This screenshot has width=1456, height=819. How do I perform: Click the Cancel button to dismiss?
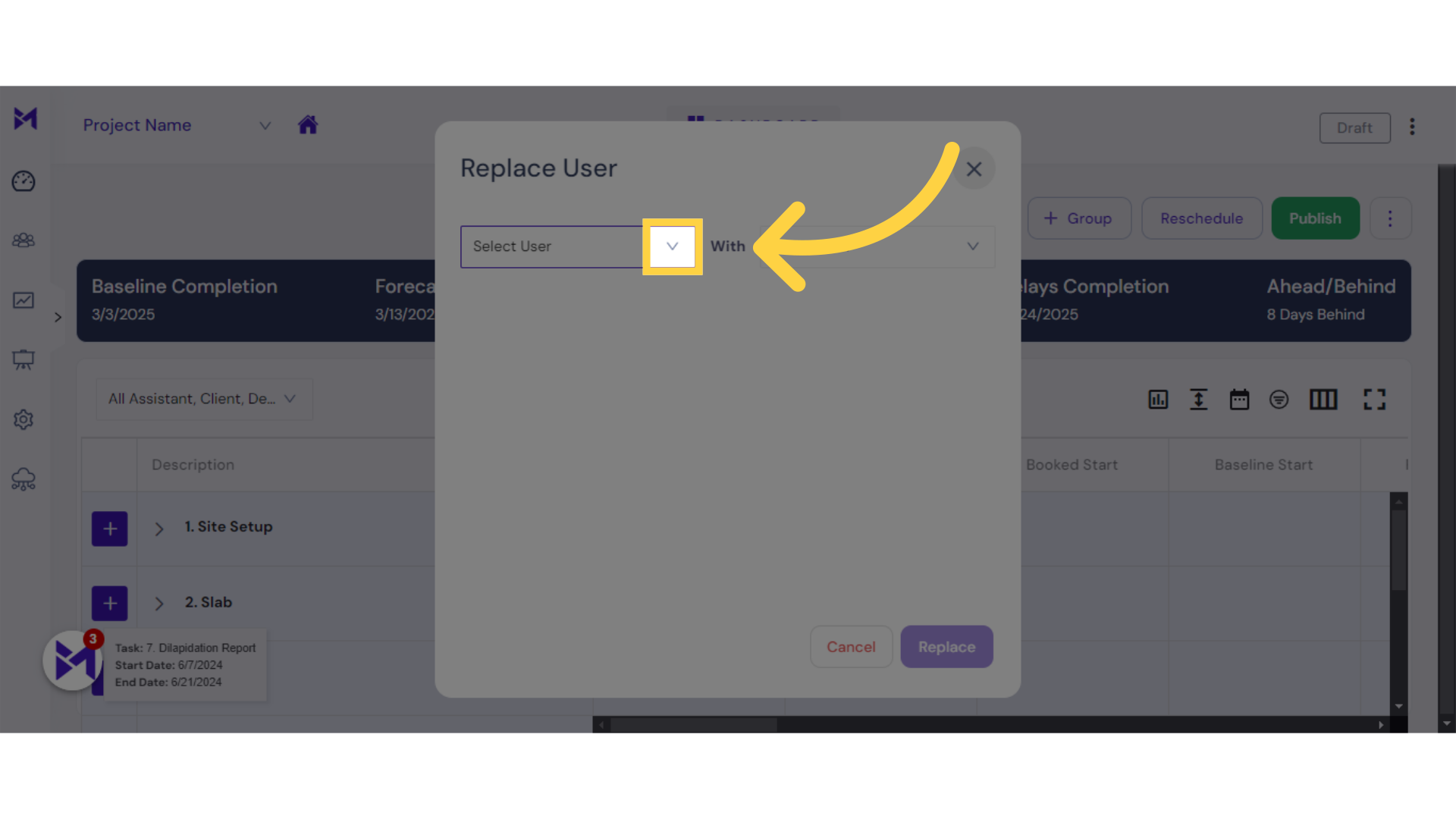point(851,647)
